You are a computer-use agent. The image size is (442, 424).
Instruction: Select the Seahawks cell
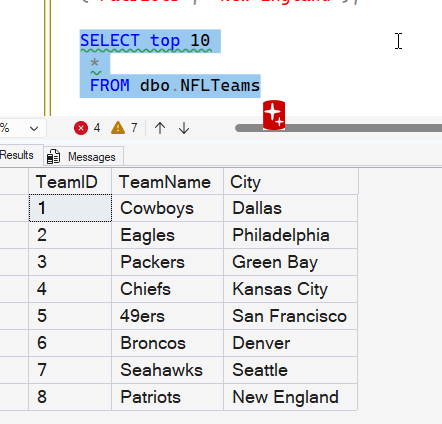pos(167,370)
